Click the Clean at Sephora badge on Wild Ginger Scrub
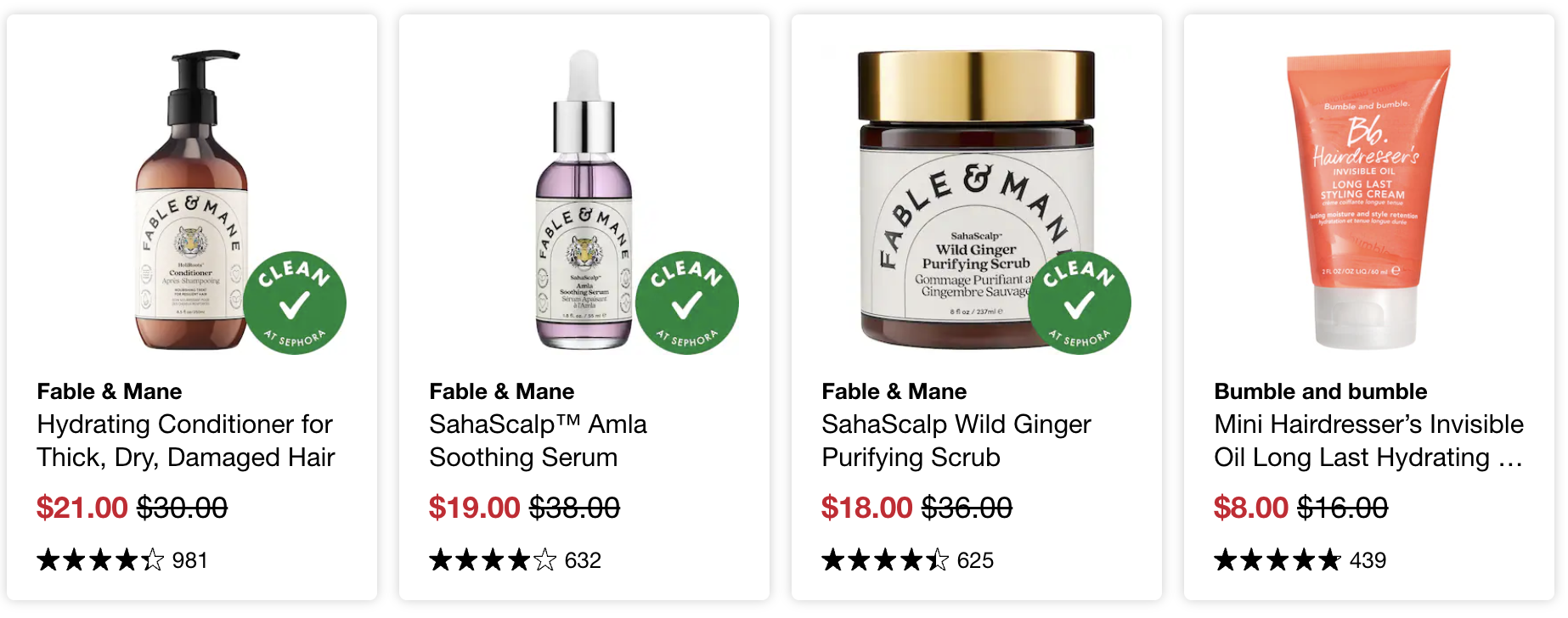 point(1080,303)
